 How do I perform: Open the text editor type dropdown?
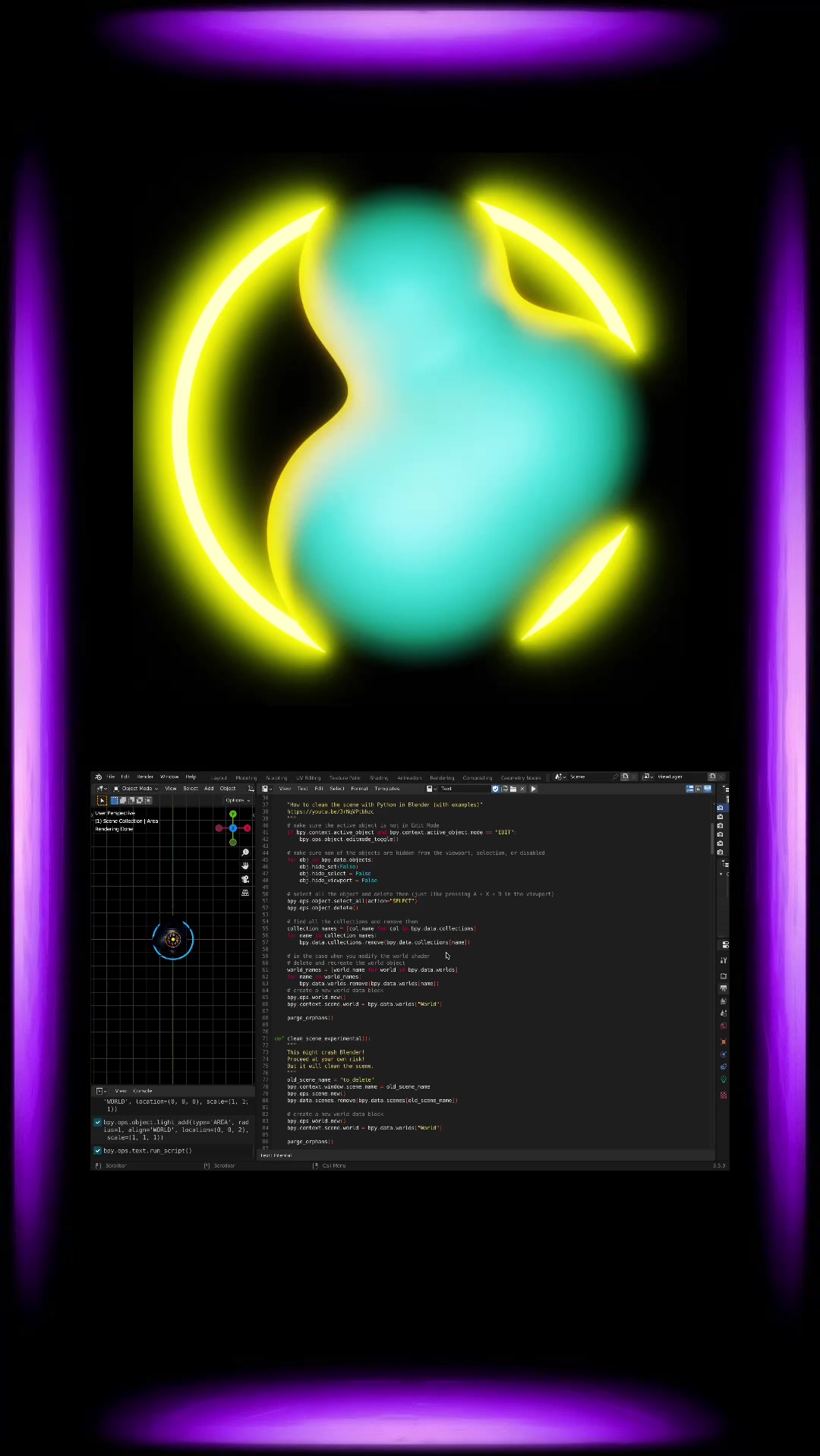tap(266, 789)
